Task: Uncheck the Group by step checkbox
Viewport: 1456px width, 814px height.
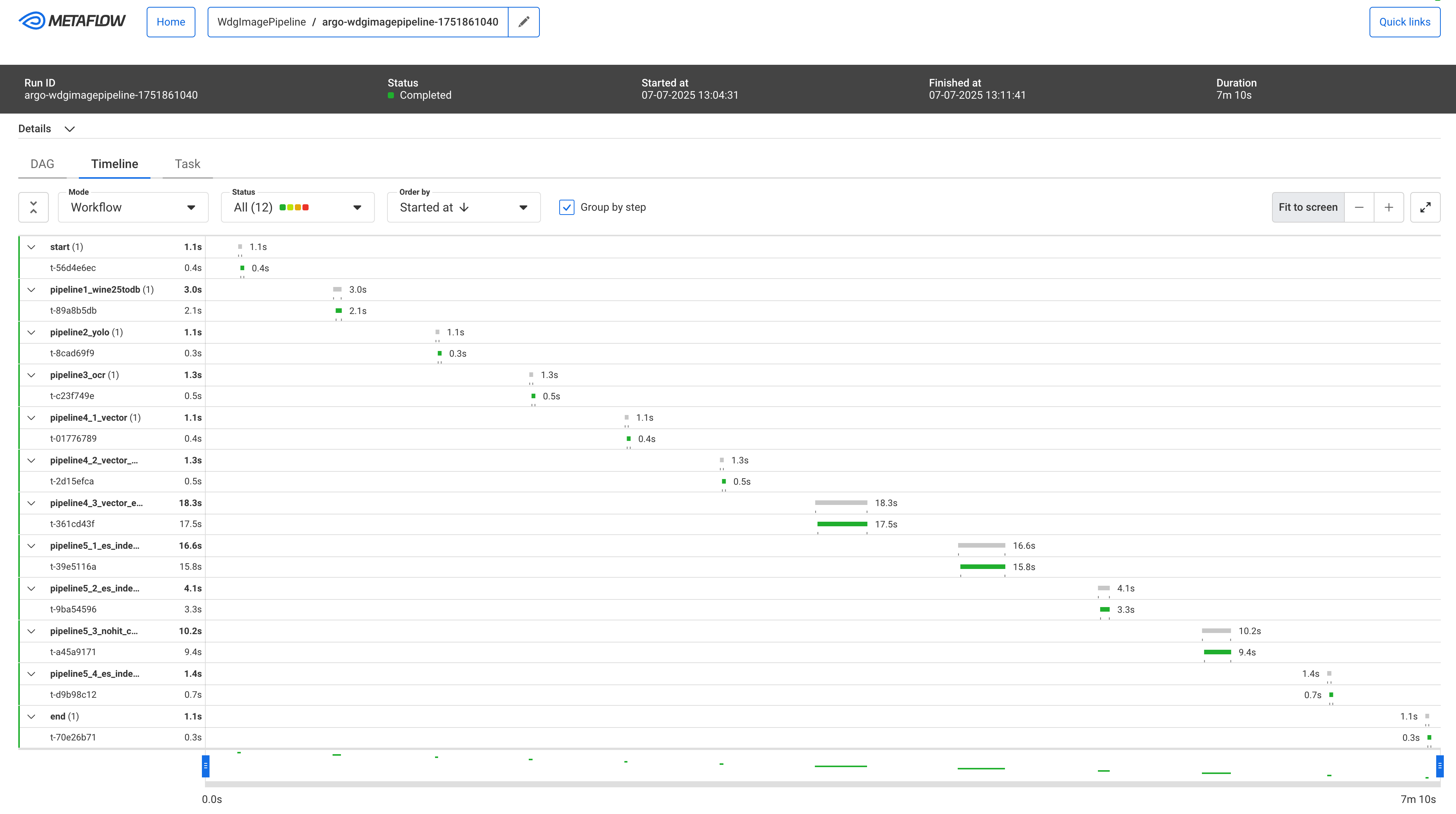Action: coord(566,207)
